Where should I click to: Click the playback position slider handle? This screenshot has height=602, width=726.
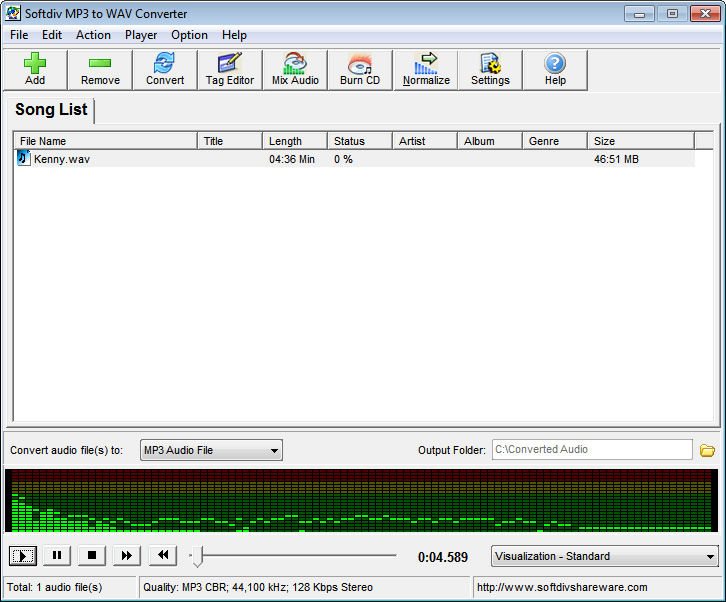197,556
